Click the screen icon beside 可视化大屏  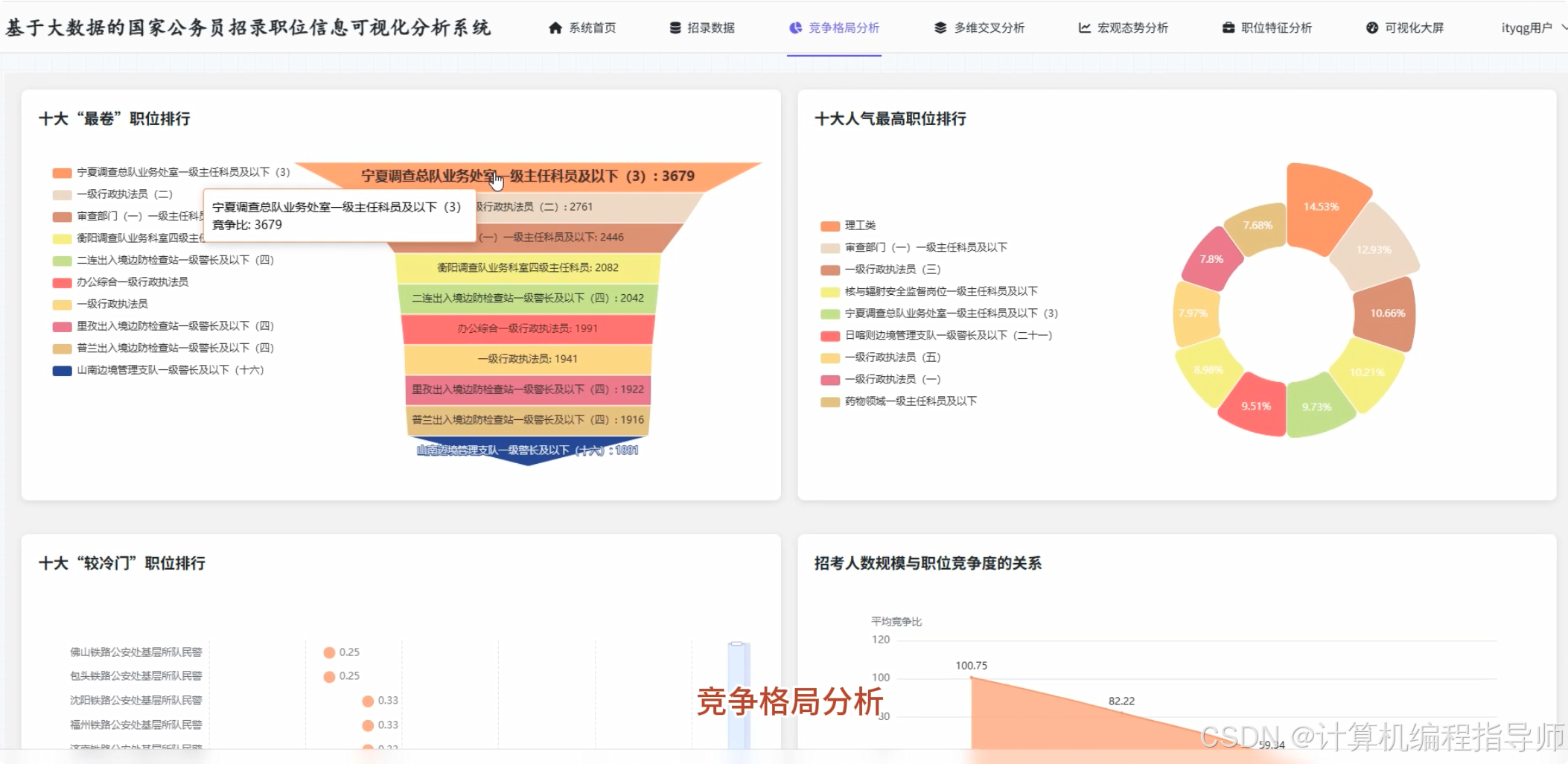click(x=1372, y=28)
